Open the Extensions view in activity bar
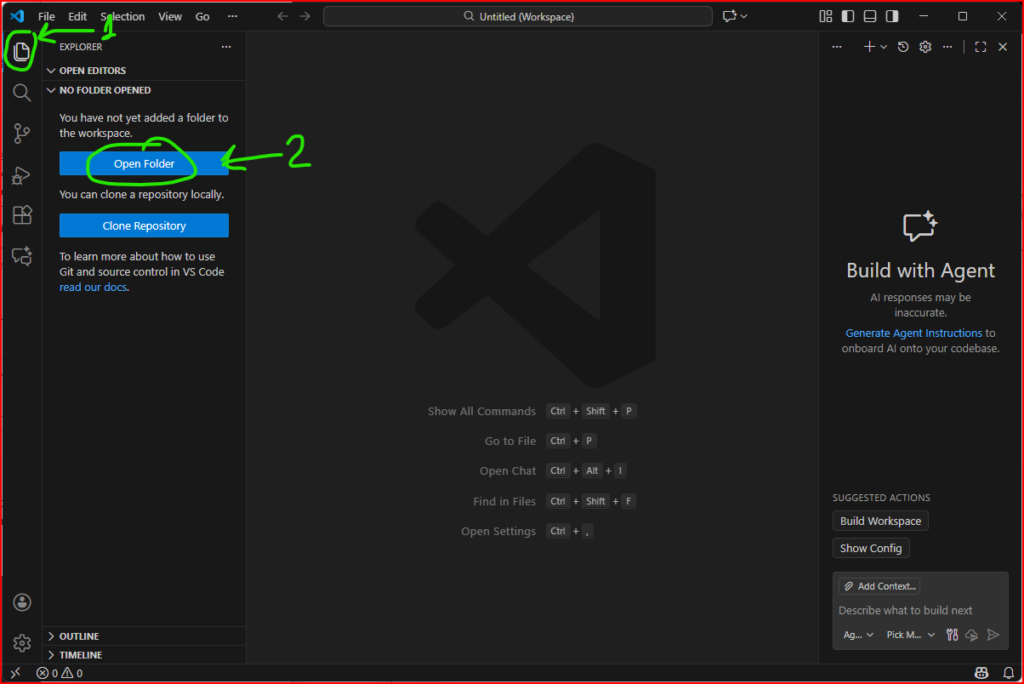 coord(21,215)
